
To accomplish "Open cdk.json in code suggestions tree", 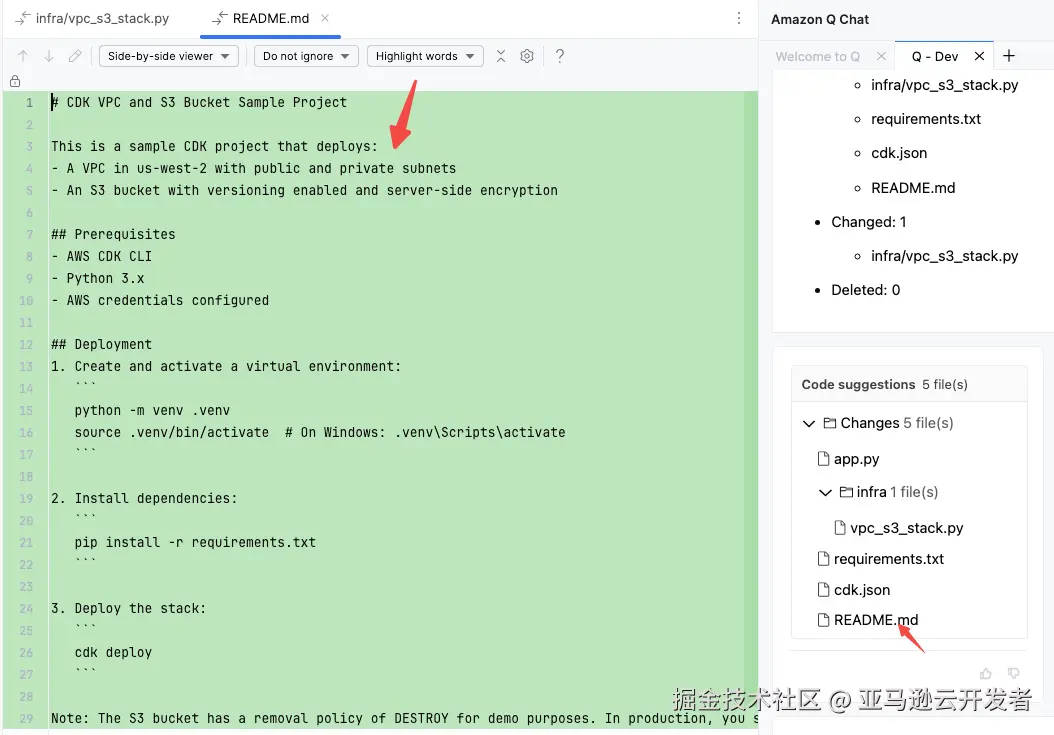I will coord(862,590).
